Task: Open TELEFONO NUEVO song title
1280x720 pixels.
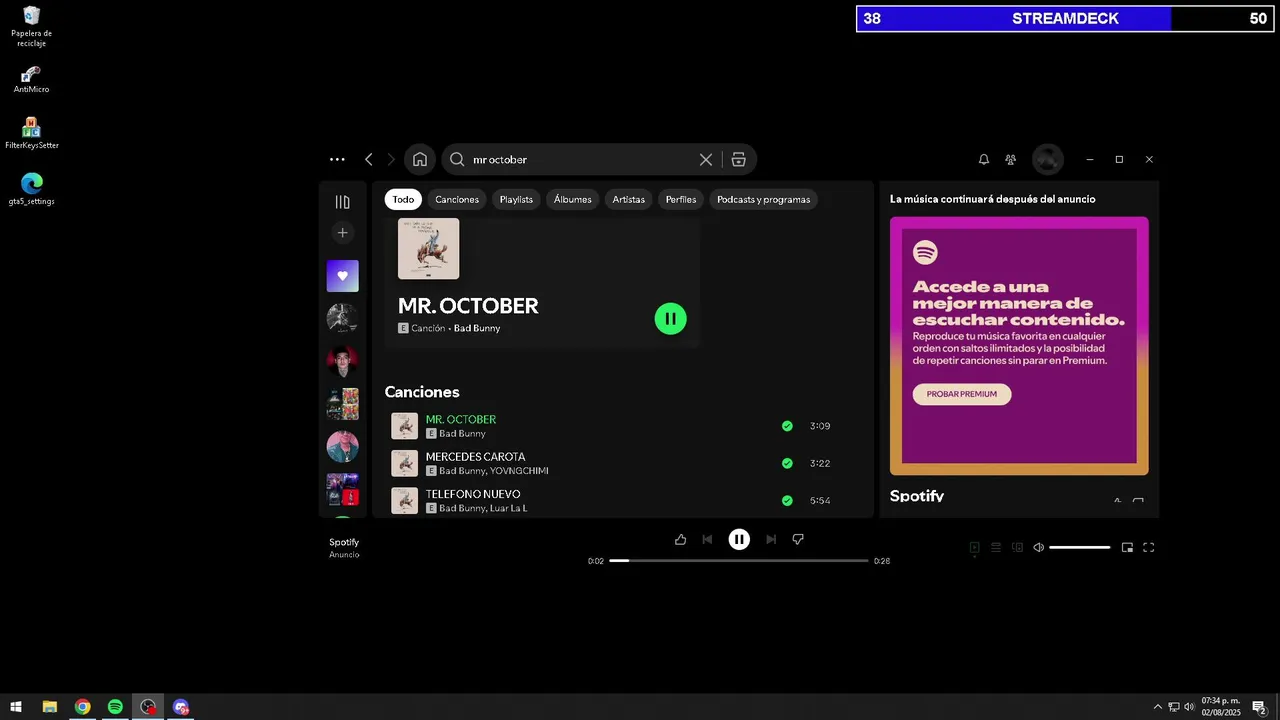Action: pyautogui.click(x=473, y=494)
